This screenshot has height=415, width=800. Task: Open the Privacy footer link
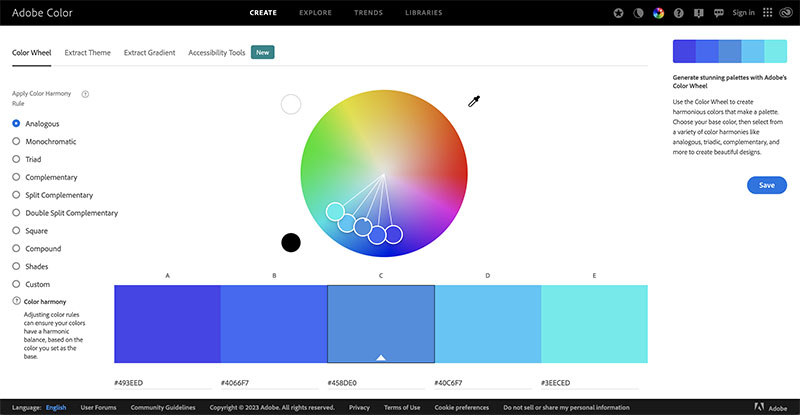point(359,407)
